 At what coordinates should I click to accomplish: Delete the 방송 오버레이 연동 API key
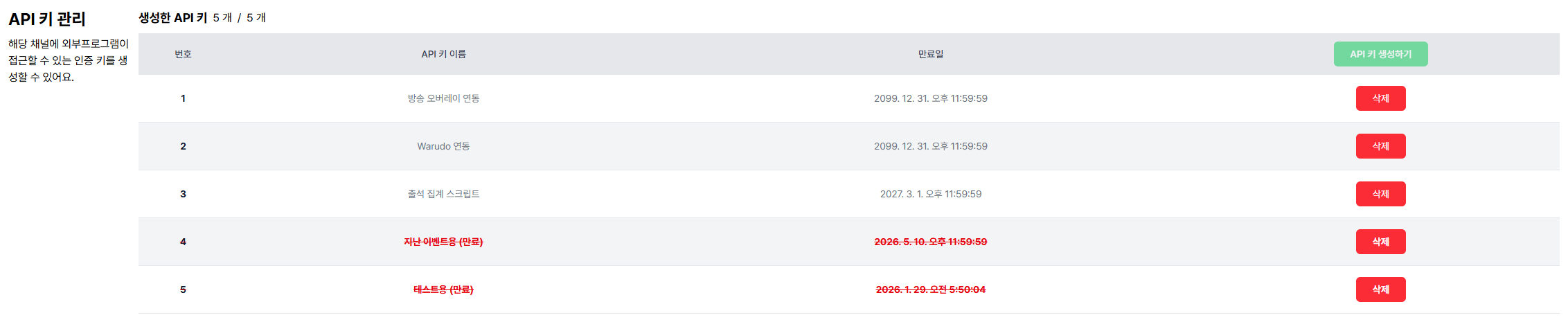click(x=1380, y=98)
